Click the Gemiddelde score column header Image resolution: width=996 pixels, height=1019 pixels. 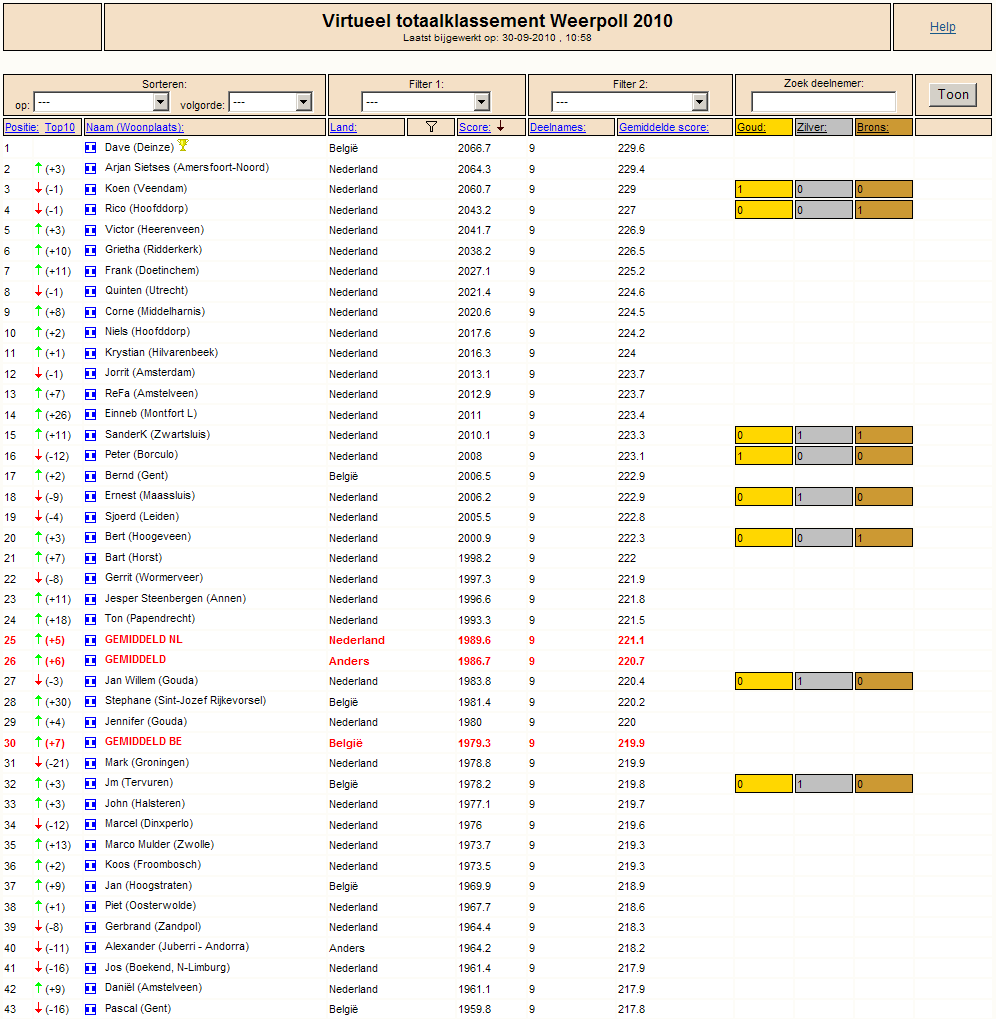point(663,127)
